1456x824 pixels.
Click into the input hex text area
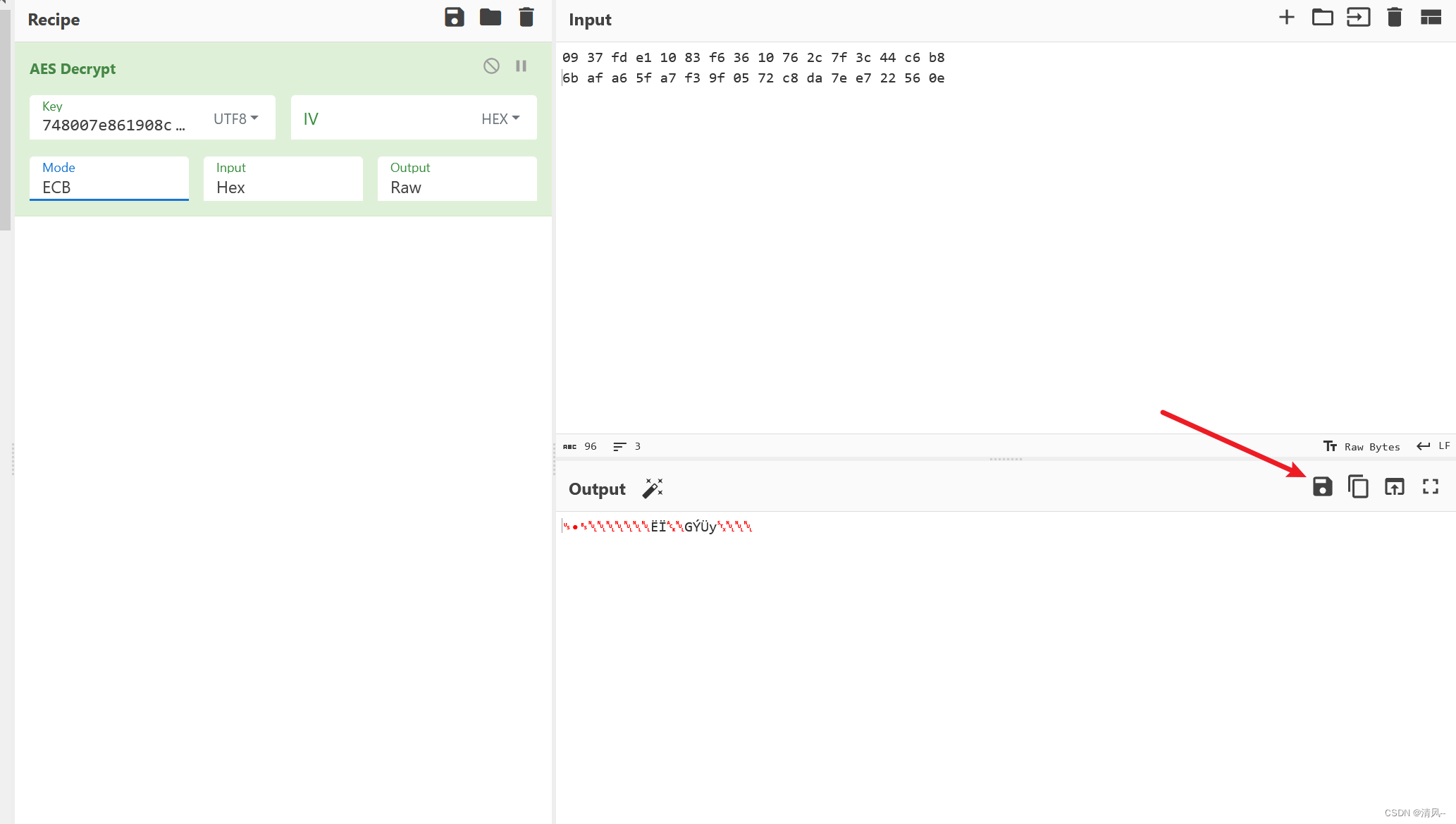click(x=1006, y=238)
